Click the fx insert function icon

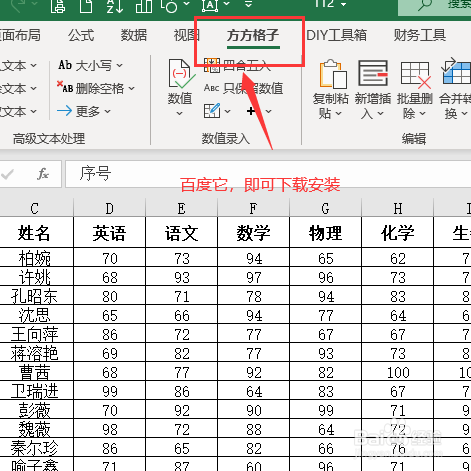click(43, 174)
